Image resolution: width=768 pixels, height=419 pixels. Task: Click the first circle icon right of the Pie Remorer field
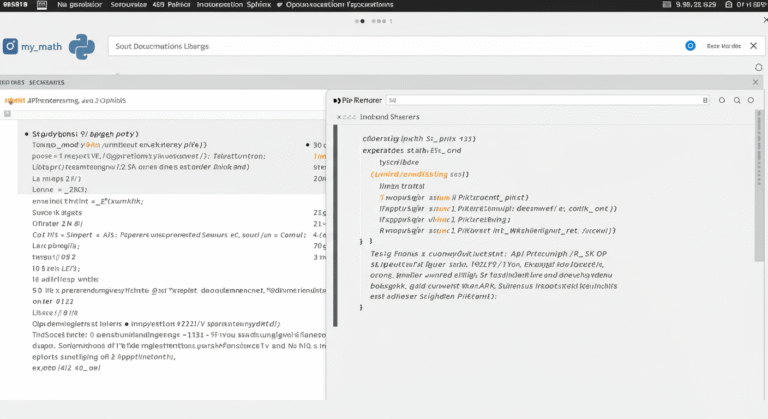click(720, 101)
